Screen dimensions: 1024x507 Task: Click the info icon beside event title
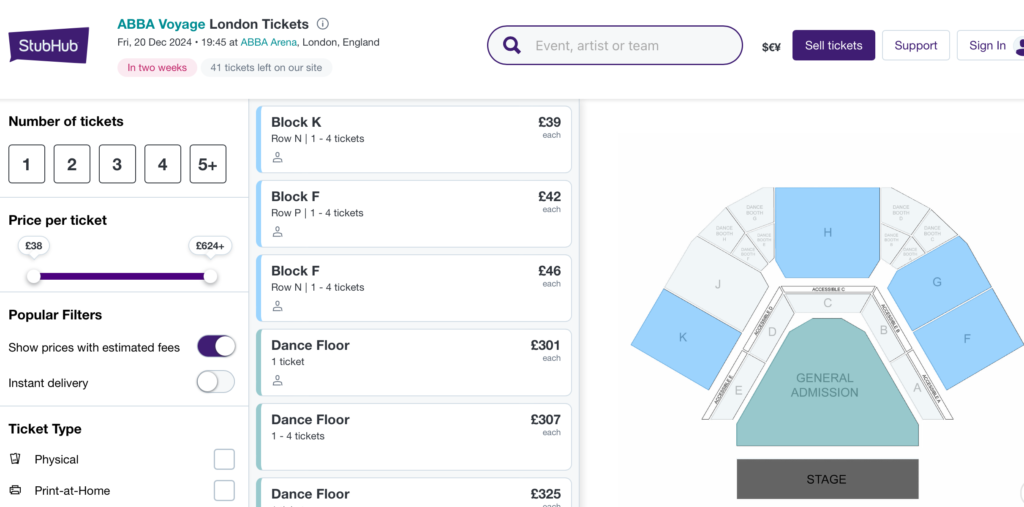coord(322,24)
